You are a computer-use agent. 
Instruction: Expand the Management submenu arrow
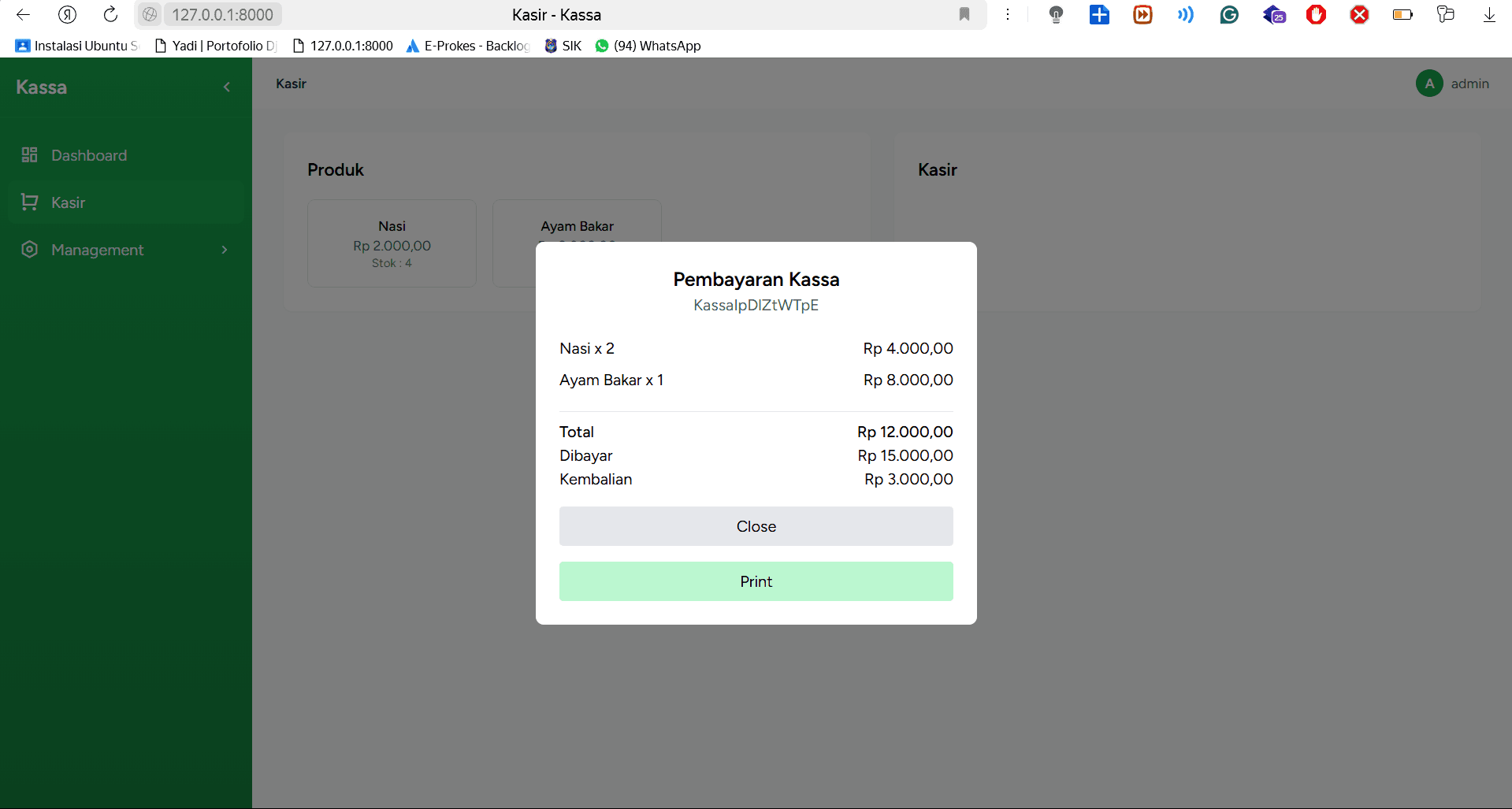[225, 250]
